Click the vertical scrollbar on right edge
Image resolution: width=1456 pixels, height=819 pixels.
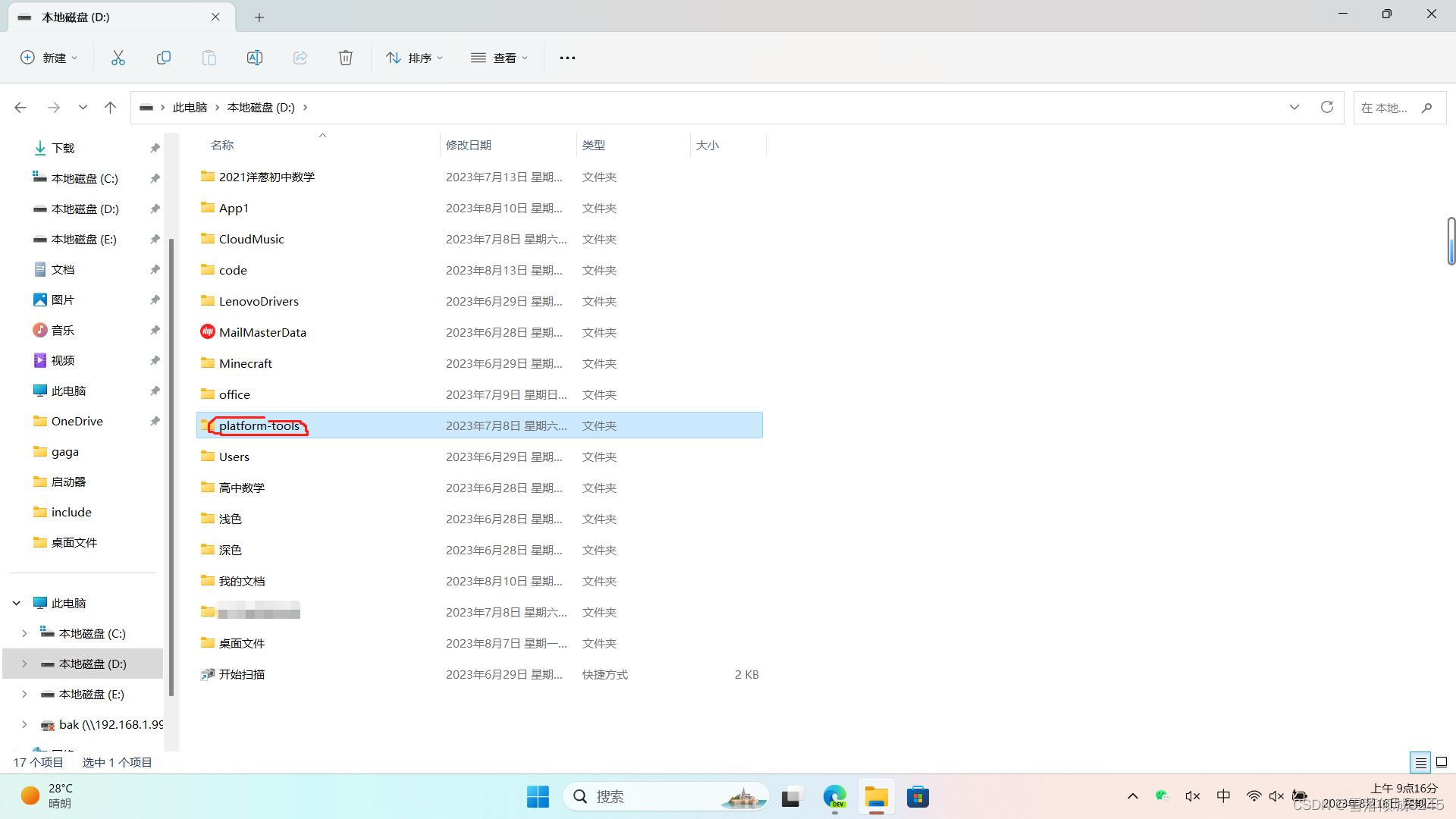pos(1451,241)
